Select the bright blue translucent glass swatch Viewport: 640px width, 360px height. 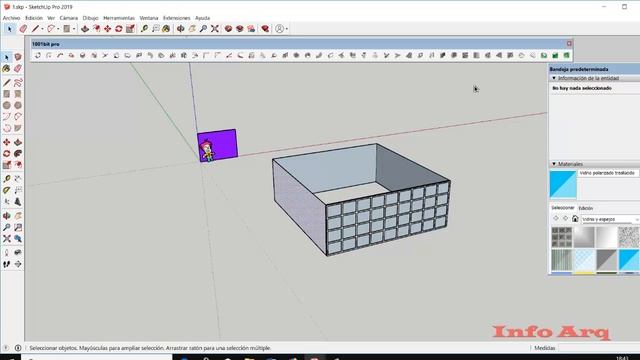click(629, 260)
